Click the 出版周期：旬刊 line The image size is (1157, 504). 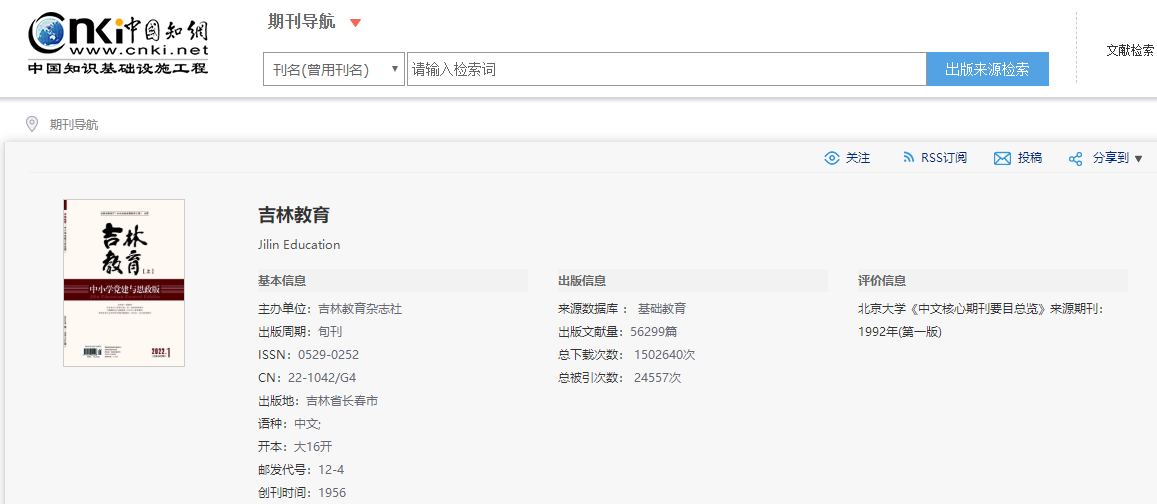pos(300,332)
